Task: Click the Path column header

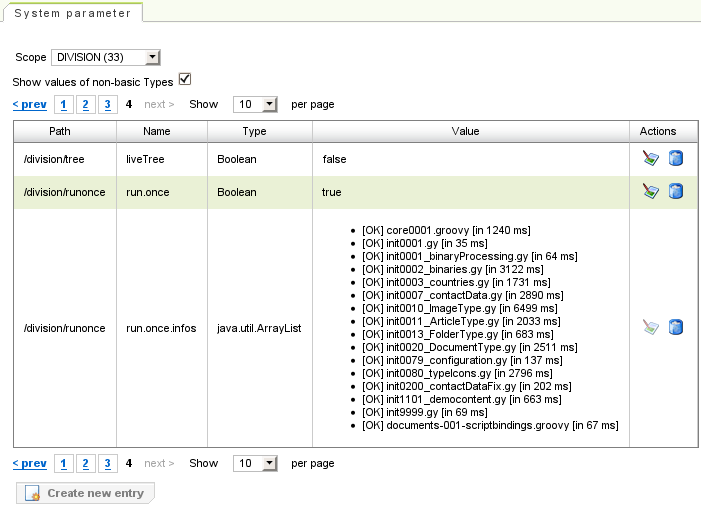Action: [x=60, y=131]
